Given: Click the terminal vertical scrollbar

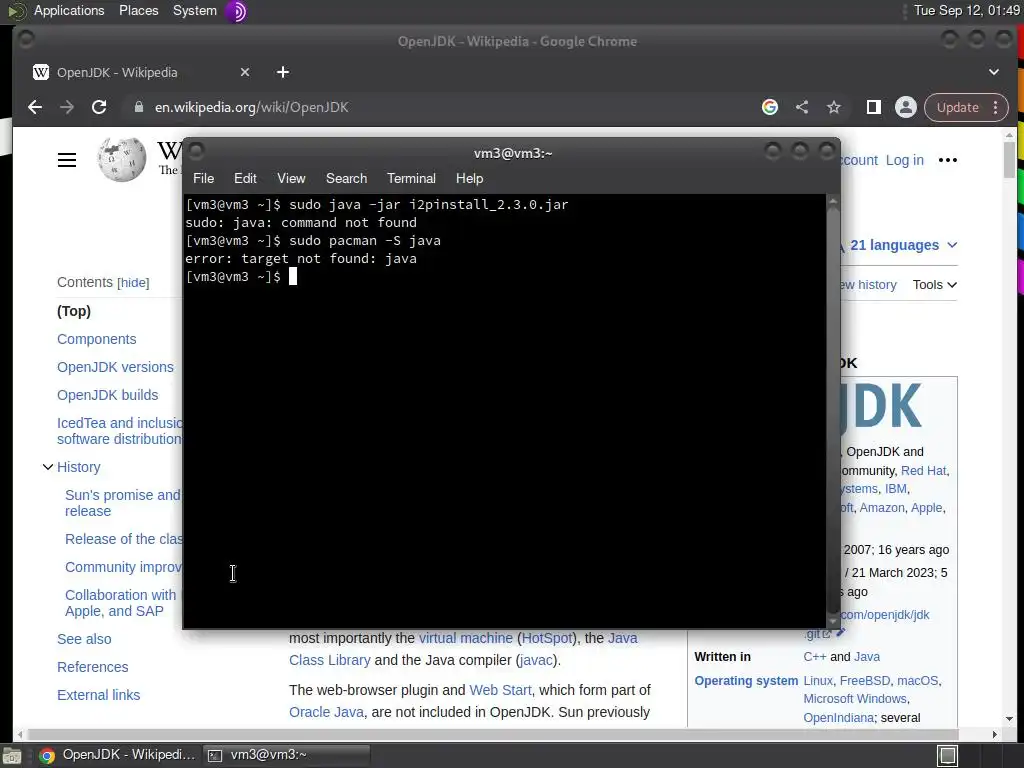Looking at the screenshot, I should [x=833, y=410].
